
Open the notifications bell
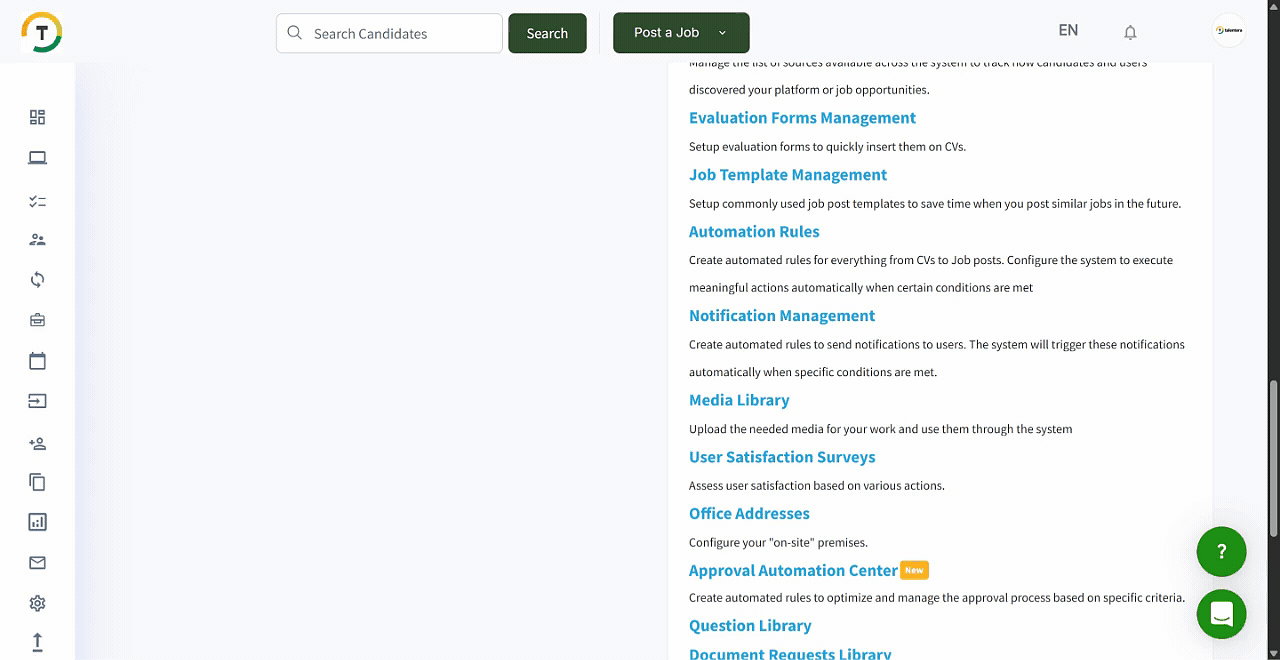pyautogui.click(x=1130, y=32)
